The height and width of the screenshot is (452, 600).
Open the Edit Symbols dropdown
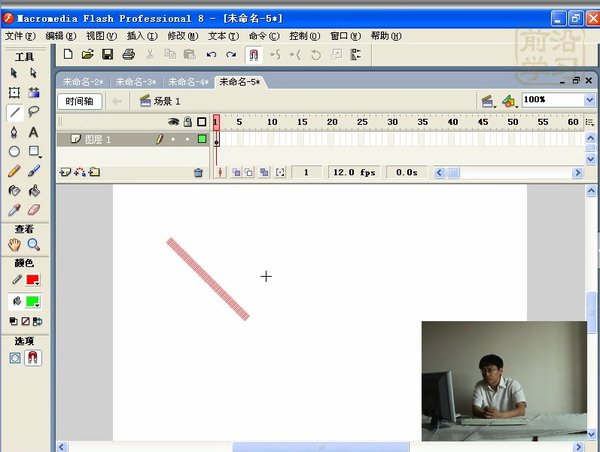[509, 101]
